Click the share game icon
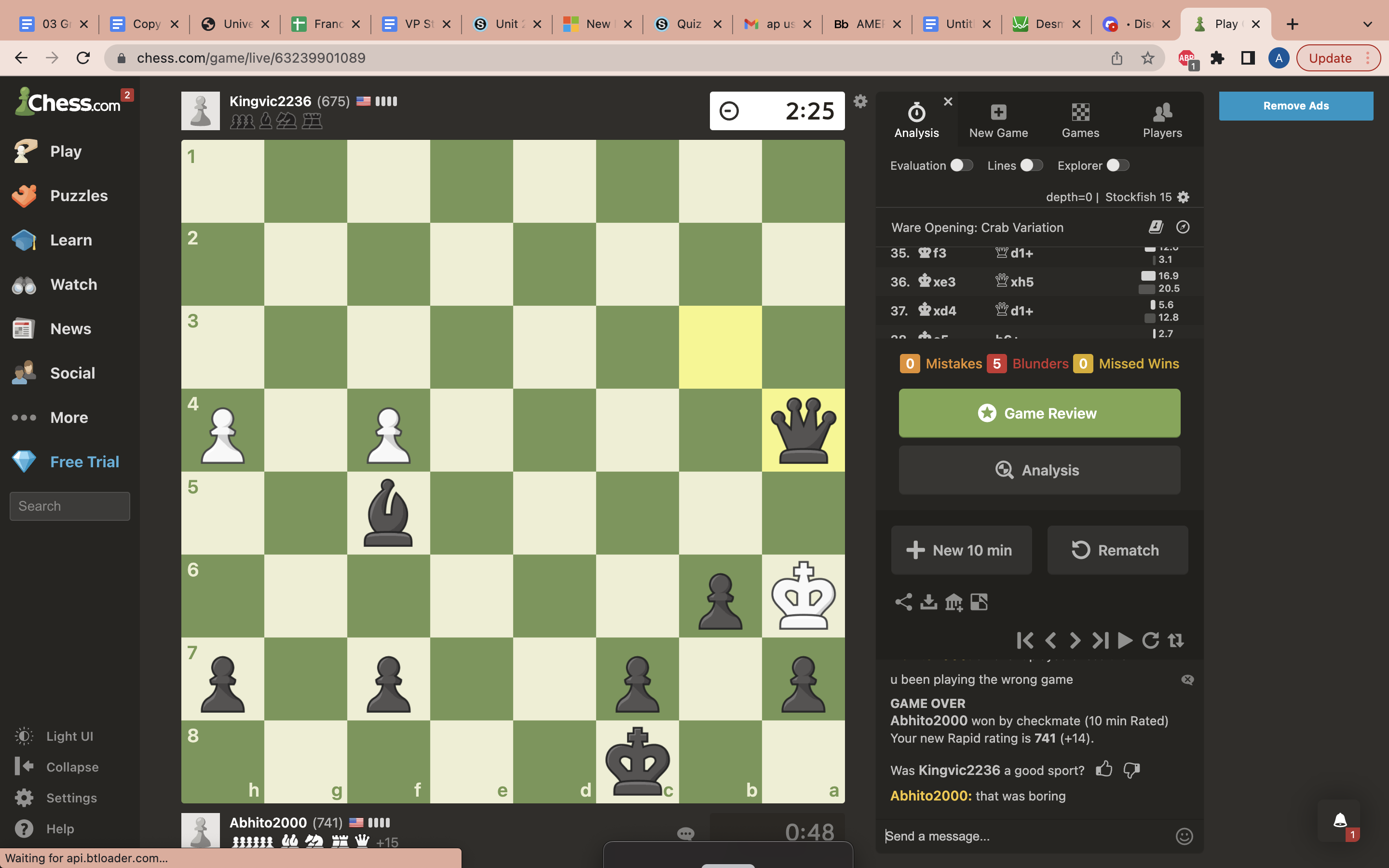Viewport: 1389px width, 868px height. (x=903, y=602)
